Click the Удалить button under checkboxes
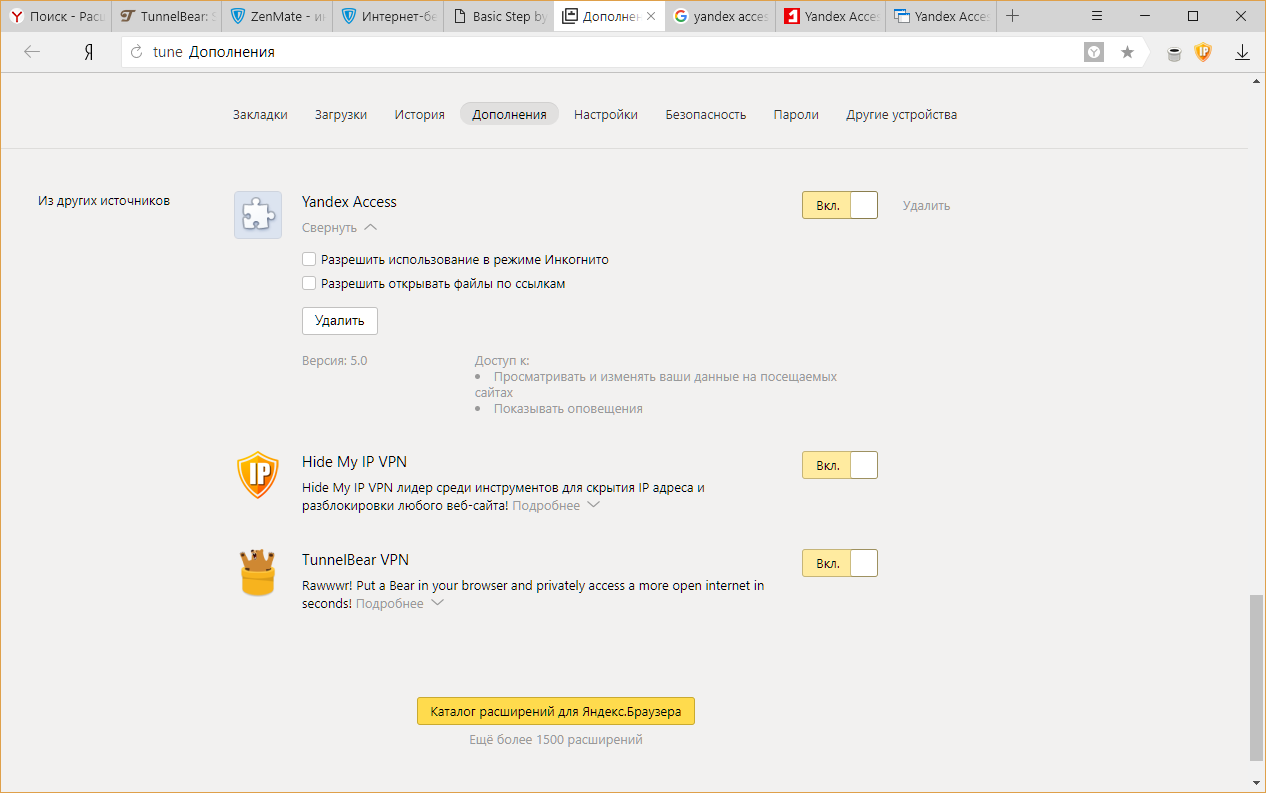The image size is (1266, 793). click(x=340, y=321)
